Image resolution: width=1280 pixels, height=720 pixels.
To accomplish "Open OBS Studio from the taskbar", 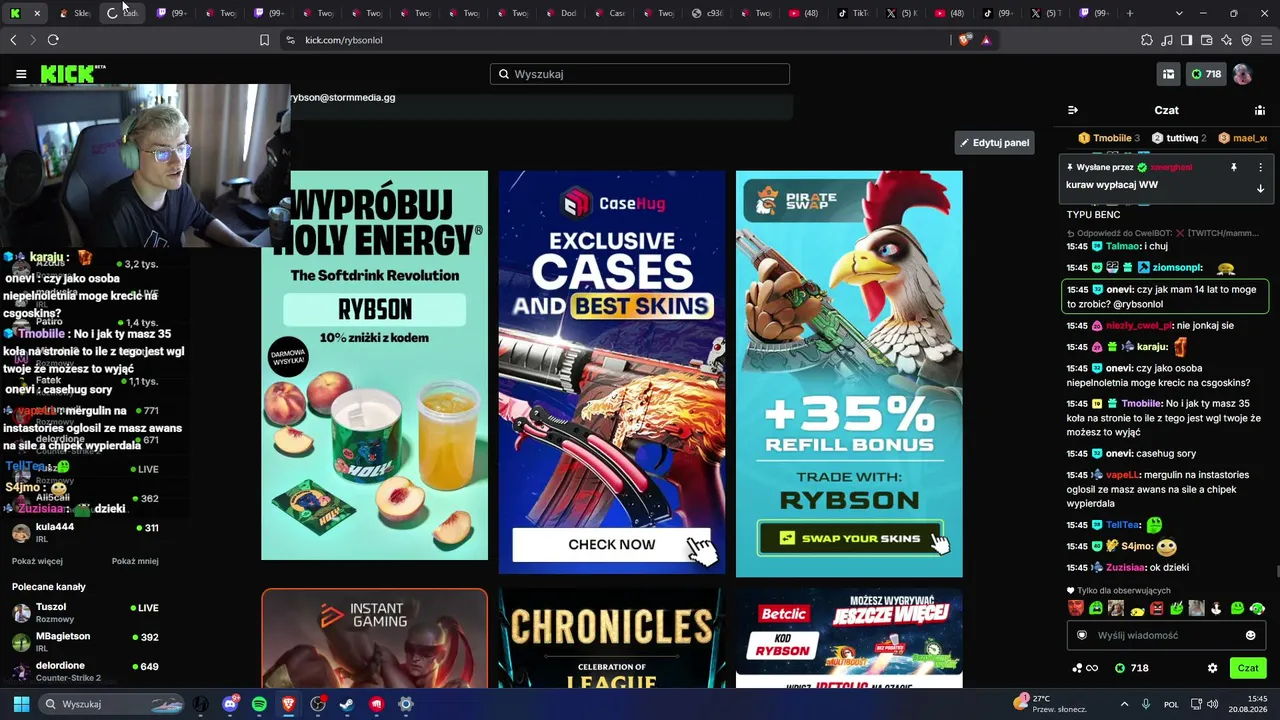I will pos(318,704).
